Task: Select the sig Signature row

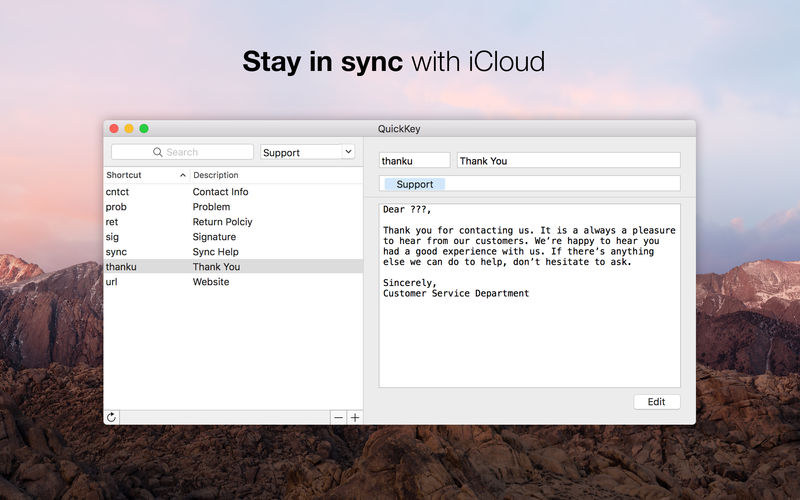Action: (x=233, y=237)
